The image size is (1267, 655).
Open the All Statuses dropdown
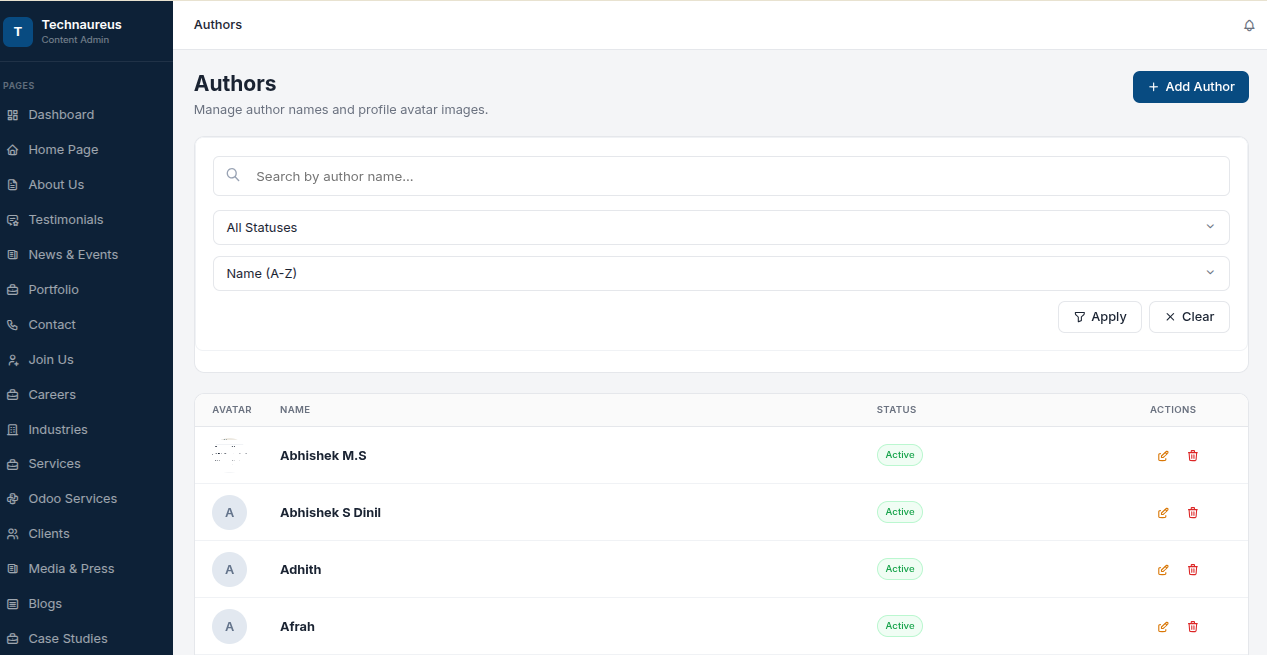click(721, 227)
